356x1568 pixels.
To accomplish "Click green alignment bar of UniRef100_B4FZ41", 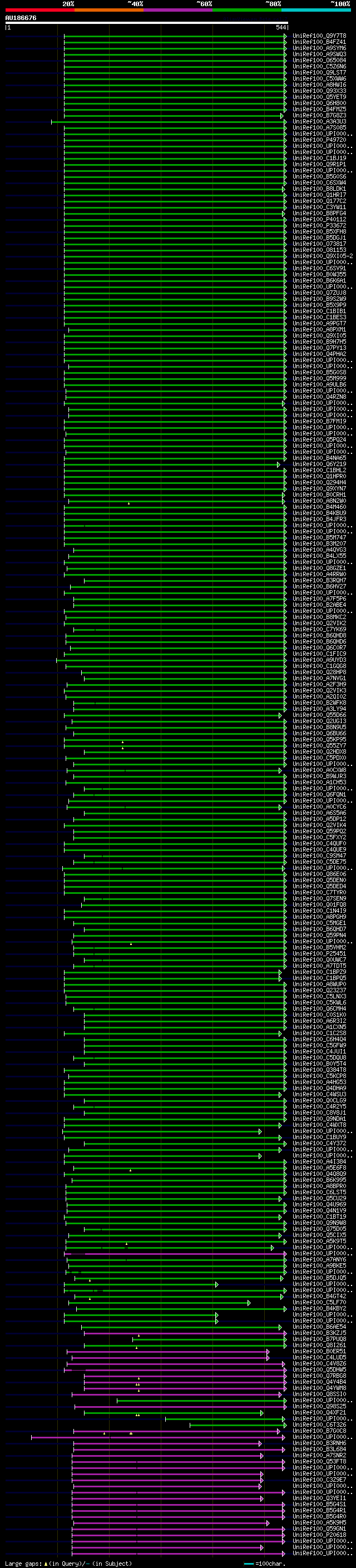I will [175, 42].
